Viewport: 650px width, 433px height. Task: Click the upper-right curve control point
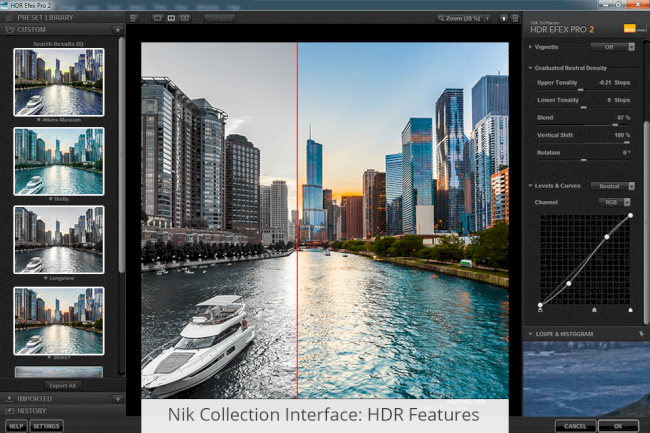pyautogui.click(x=607, y=237)
